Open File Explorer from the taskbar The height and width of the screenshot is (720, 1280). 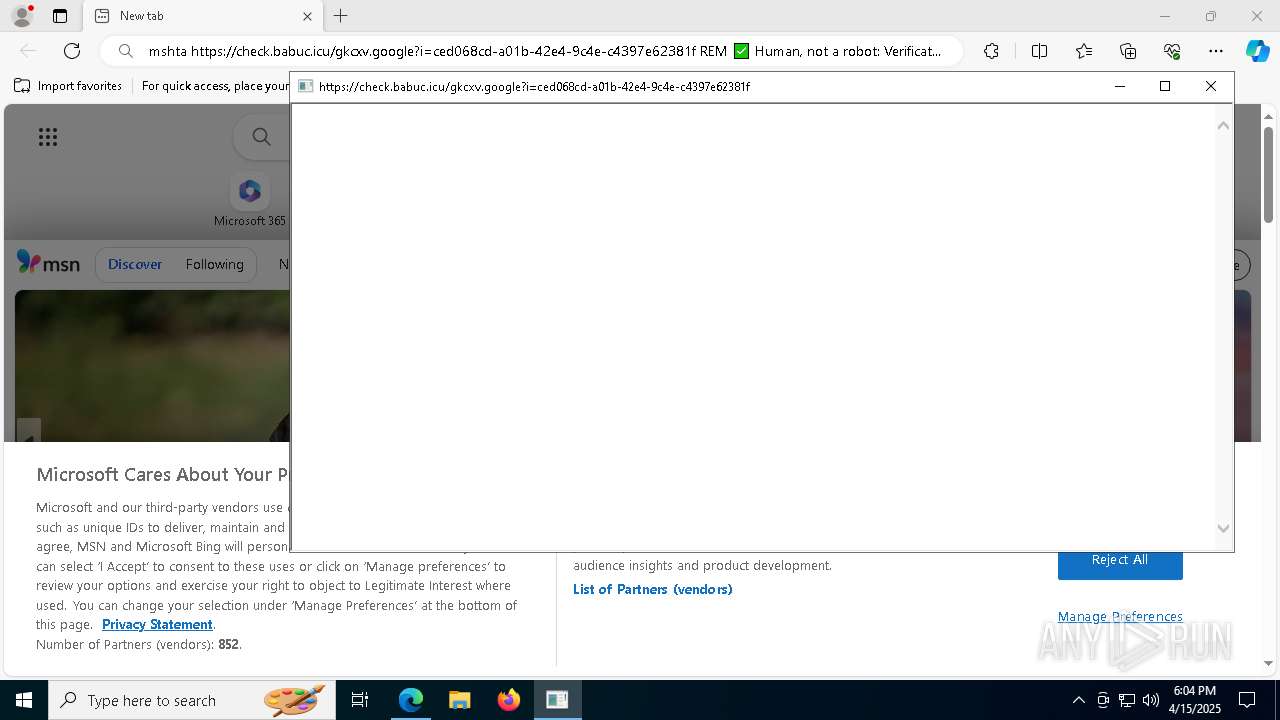point(459,700)
